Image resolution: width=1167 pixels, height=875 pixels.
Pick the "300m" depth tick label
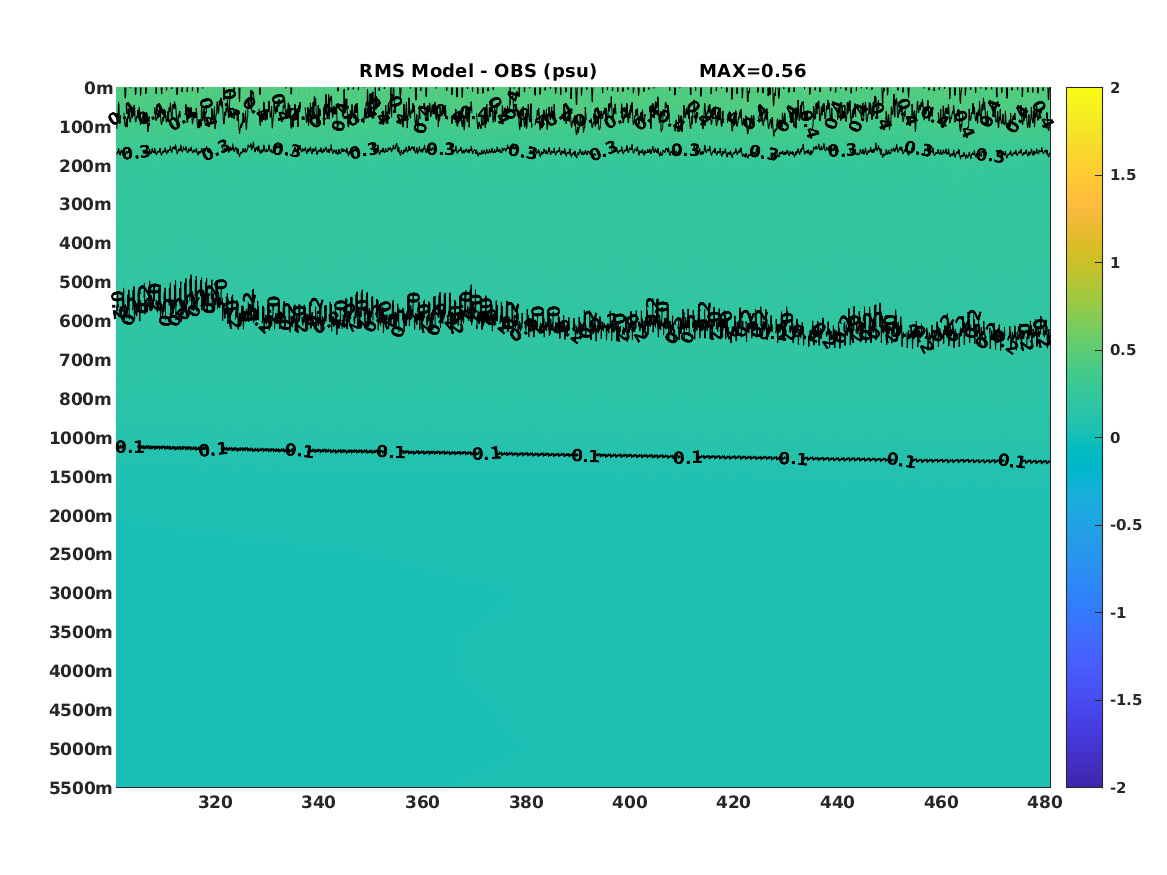coord(86,205)
